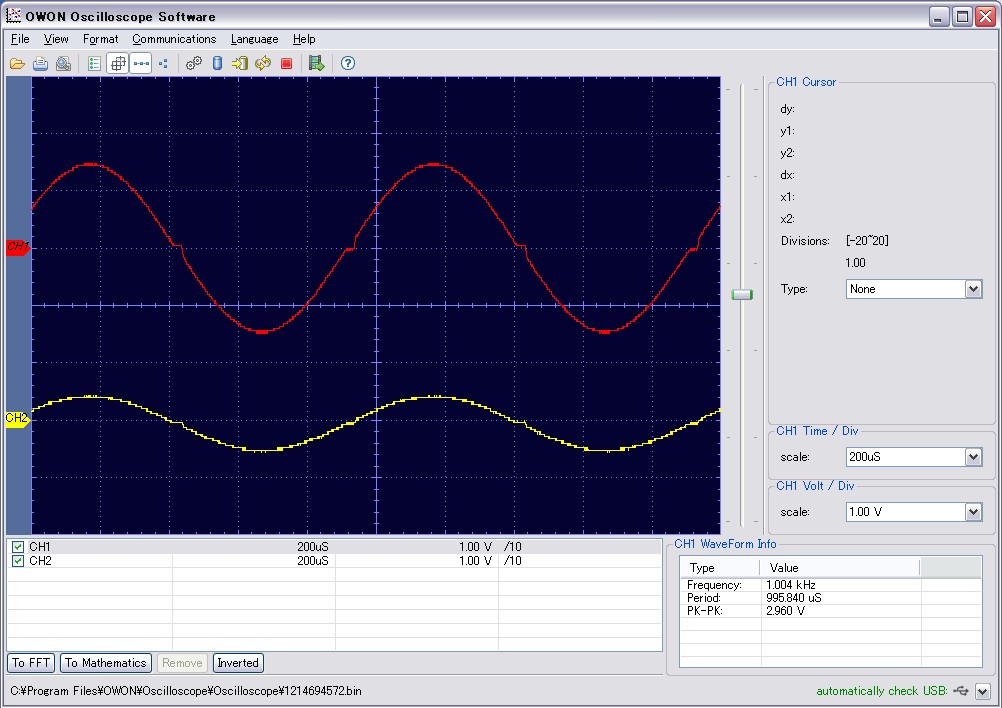Toggle the vector line-display toolbar button
1002x708 pixels.
click(141, 63)
